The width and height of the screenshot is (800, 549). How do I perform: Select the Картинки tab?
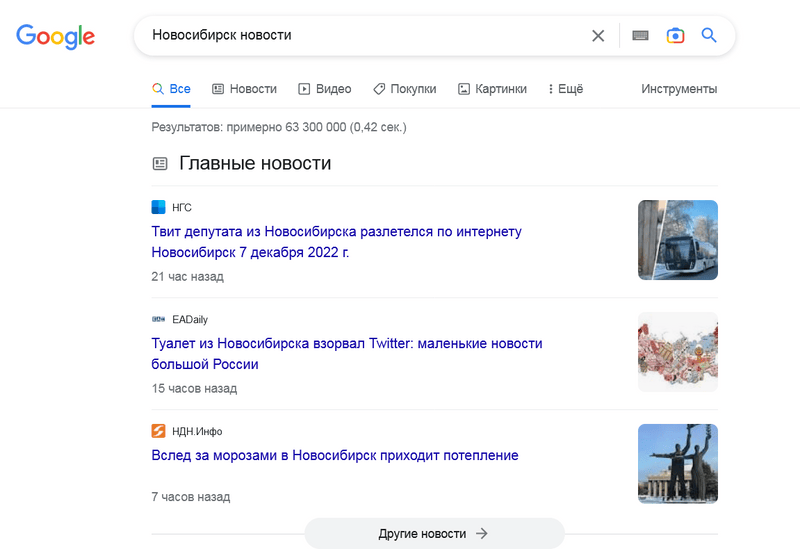click(492, 89)
